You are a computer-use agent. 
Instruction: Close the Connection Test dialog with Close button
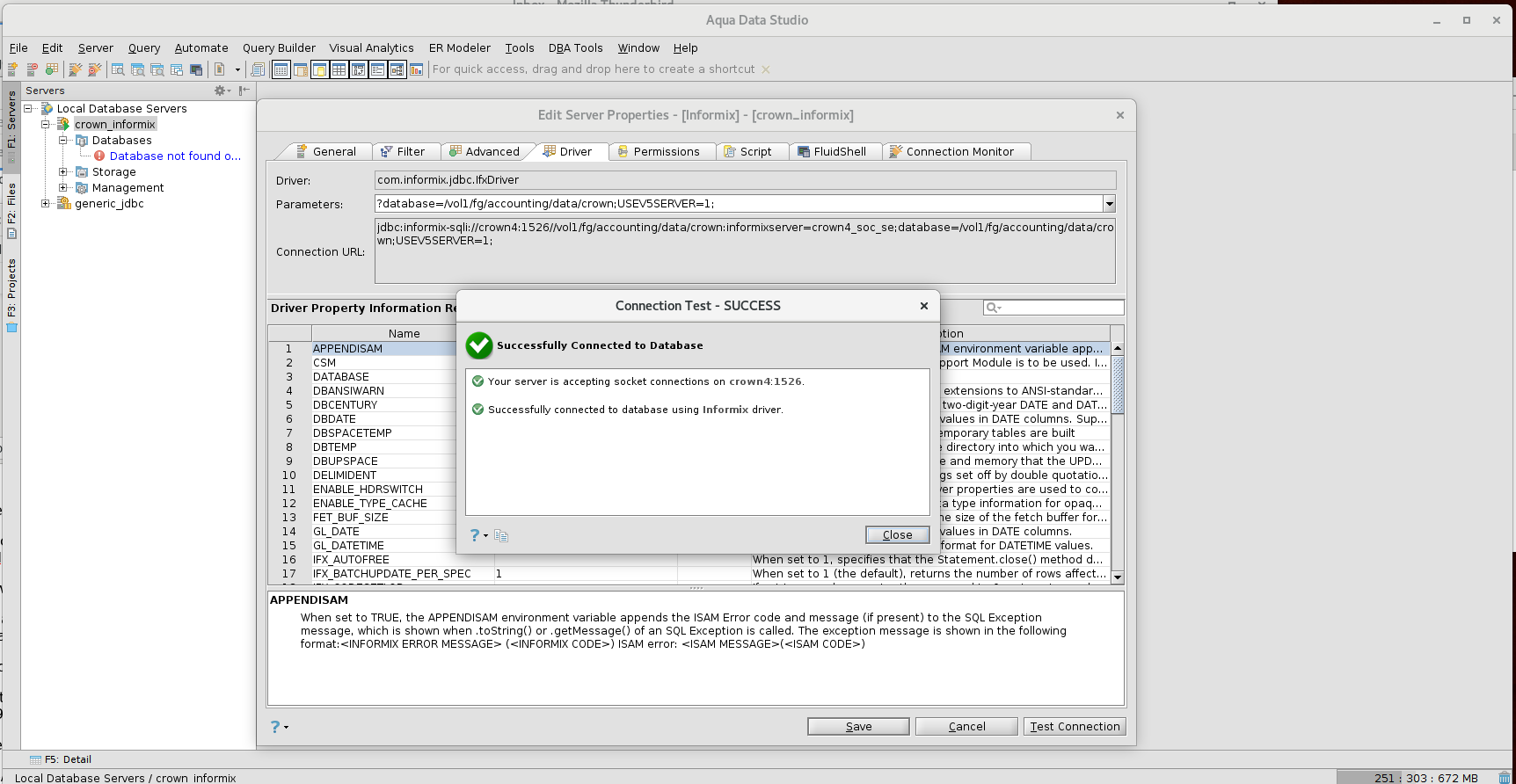point(897,535)
